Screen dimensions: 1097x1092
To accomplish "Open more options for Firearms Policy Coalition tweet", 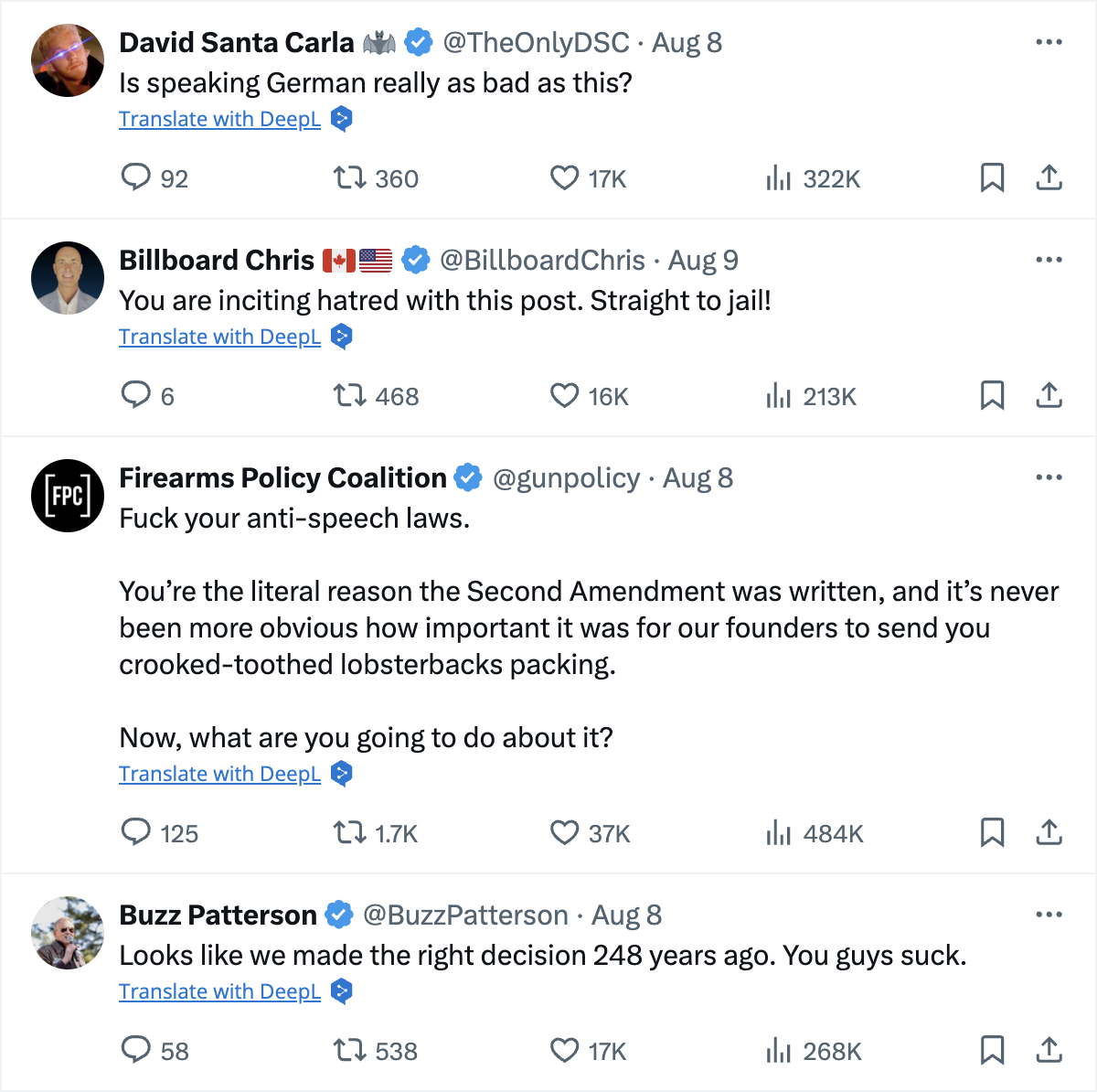I will (x=1049, y=477).
